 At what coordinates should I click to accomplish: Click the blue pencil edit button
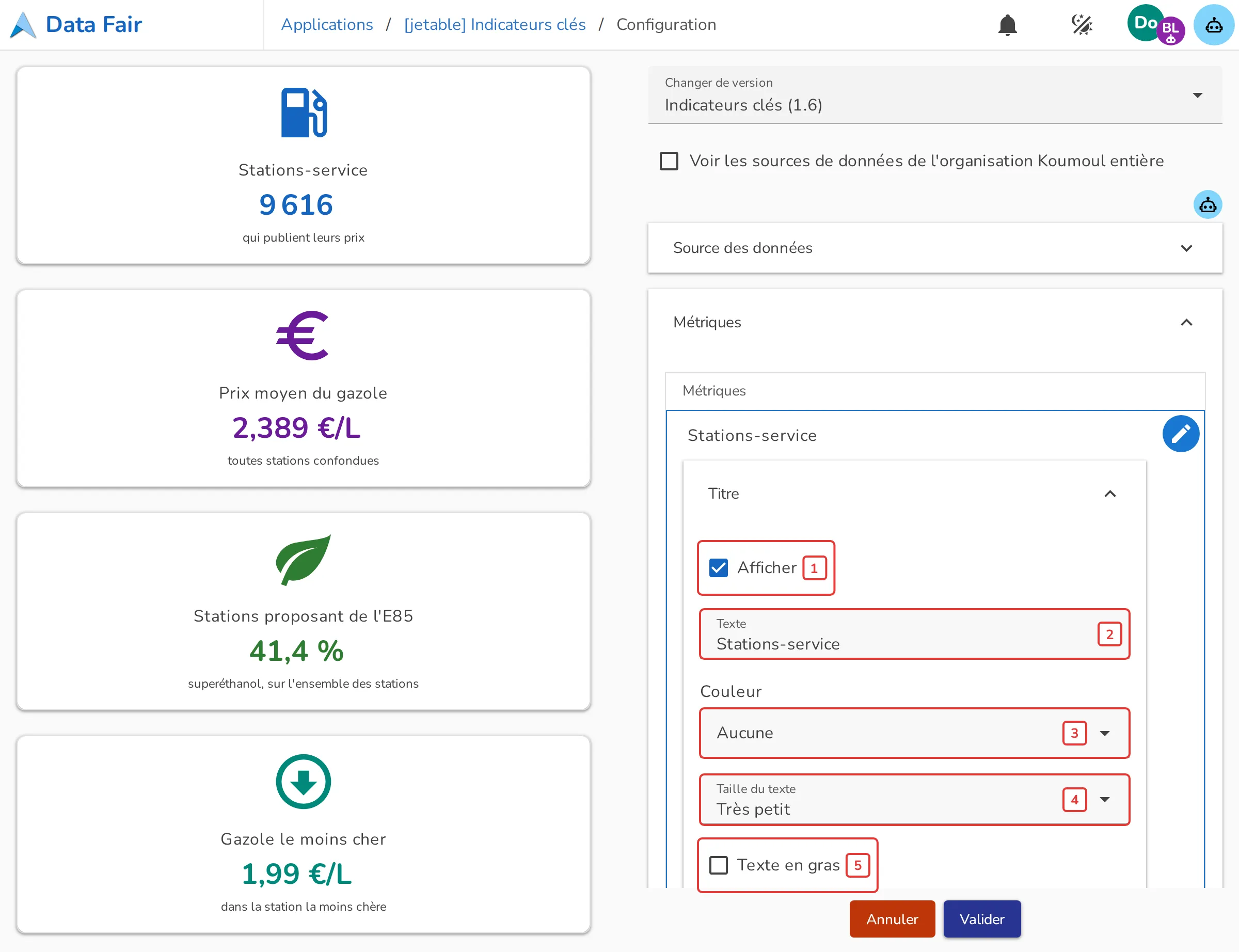pyautogui.click(x=1180, y=434)
